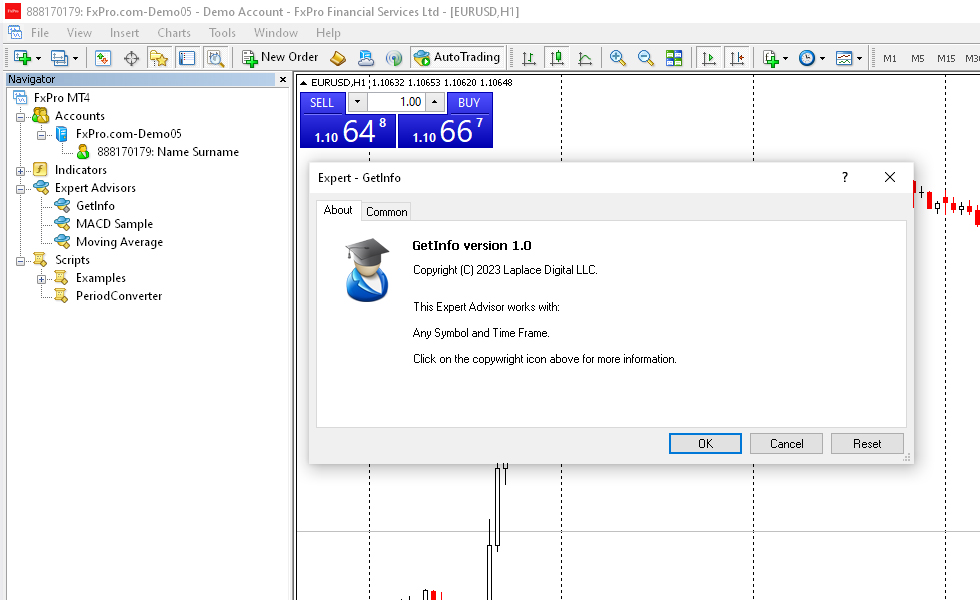980x600 pixels.
Task: Select the PeriodConverter script
Action: pyautogui.click(x=119, y=296)
